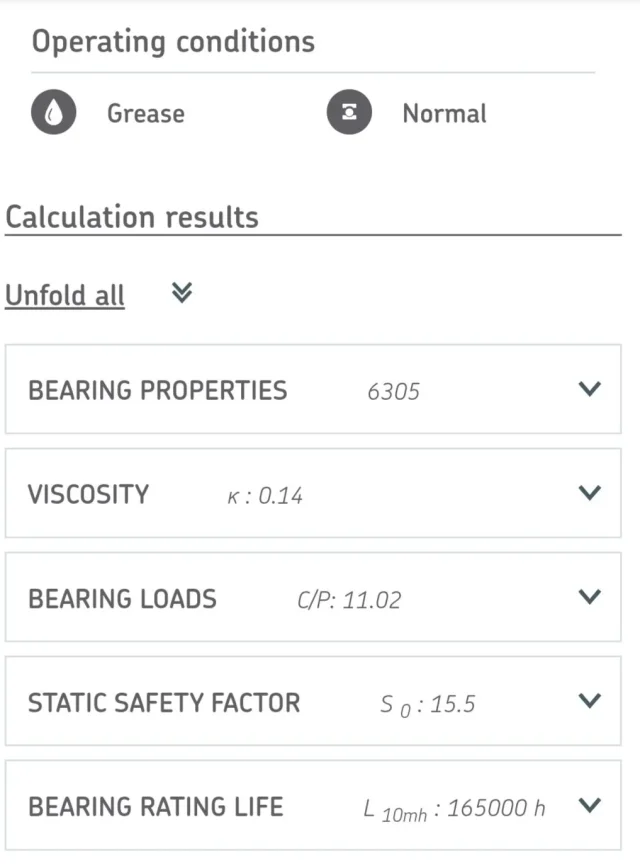Select the BEARING LOADS section heading
Screen dimensions: 640x868
(122, 598)
